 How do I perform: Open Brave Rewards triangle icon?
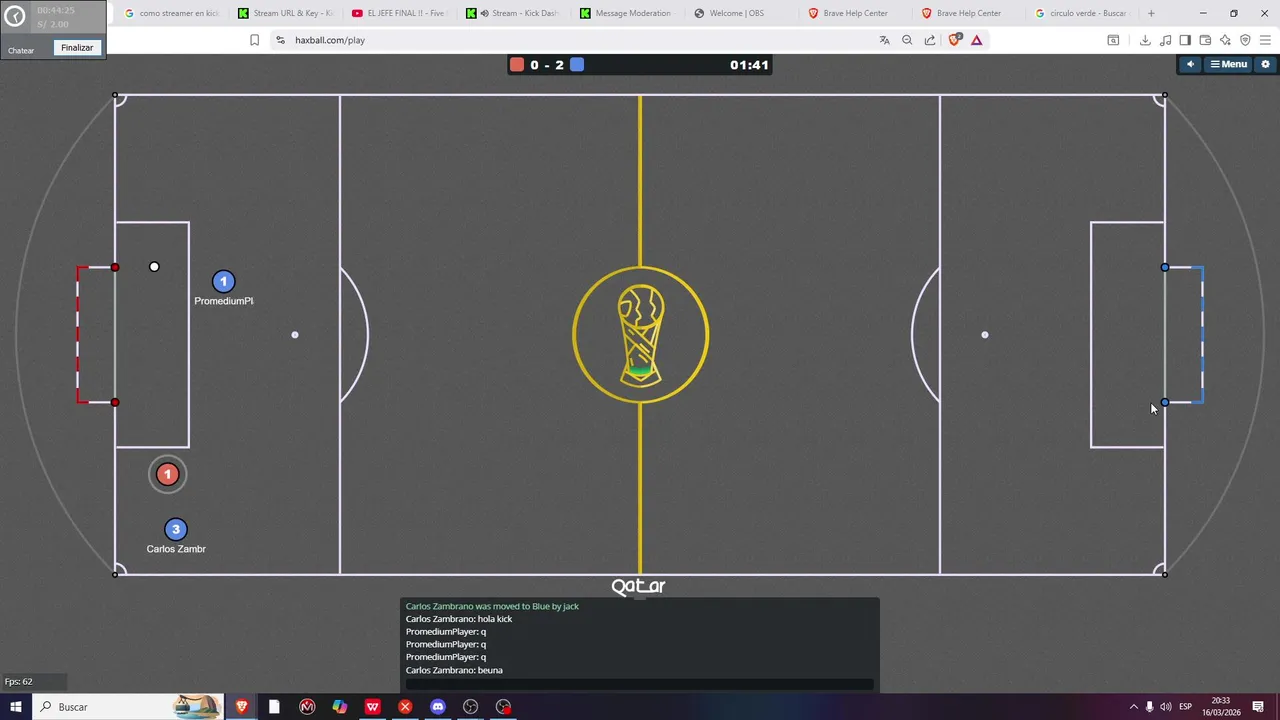(x=977, y=40)
